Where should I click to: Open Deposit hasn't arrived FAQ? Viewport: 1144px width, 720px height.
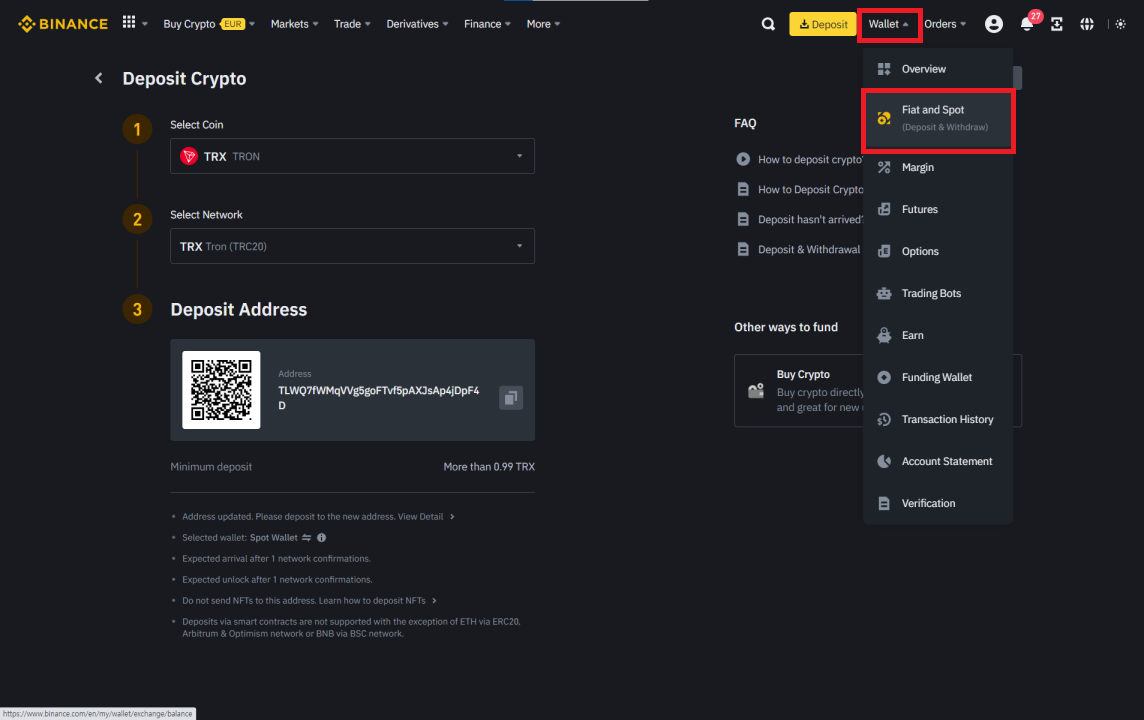(810, 219)
